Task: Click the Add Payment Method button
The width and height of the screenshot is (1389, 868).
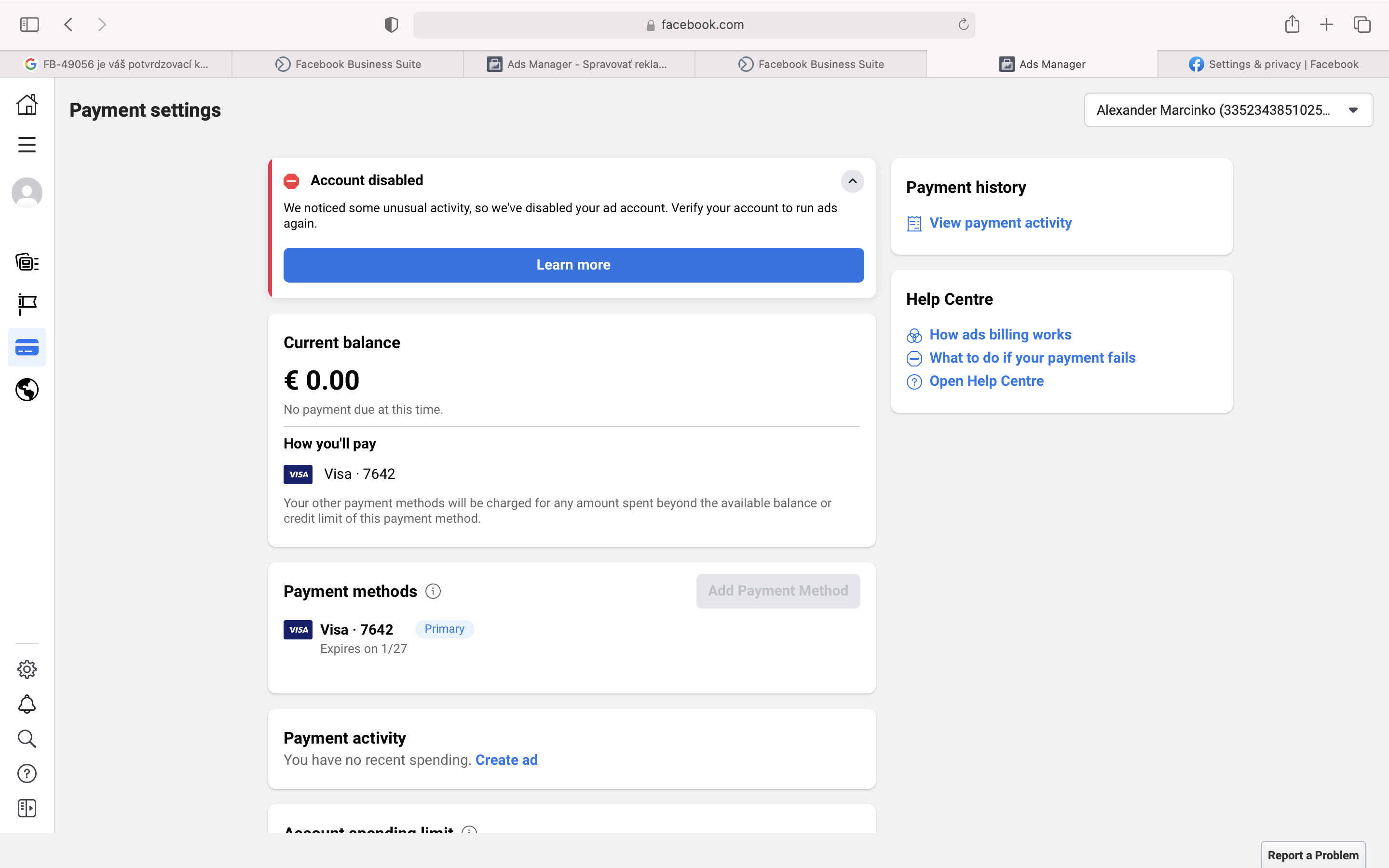Action: (x=778, y=591)
